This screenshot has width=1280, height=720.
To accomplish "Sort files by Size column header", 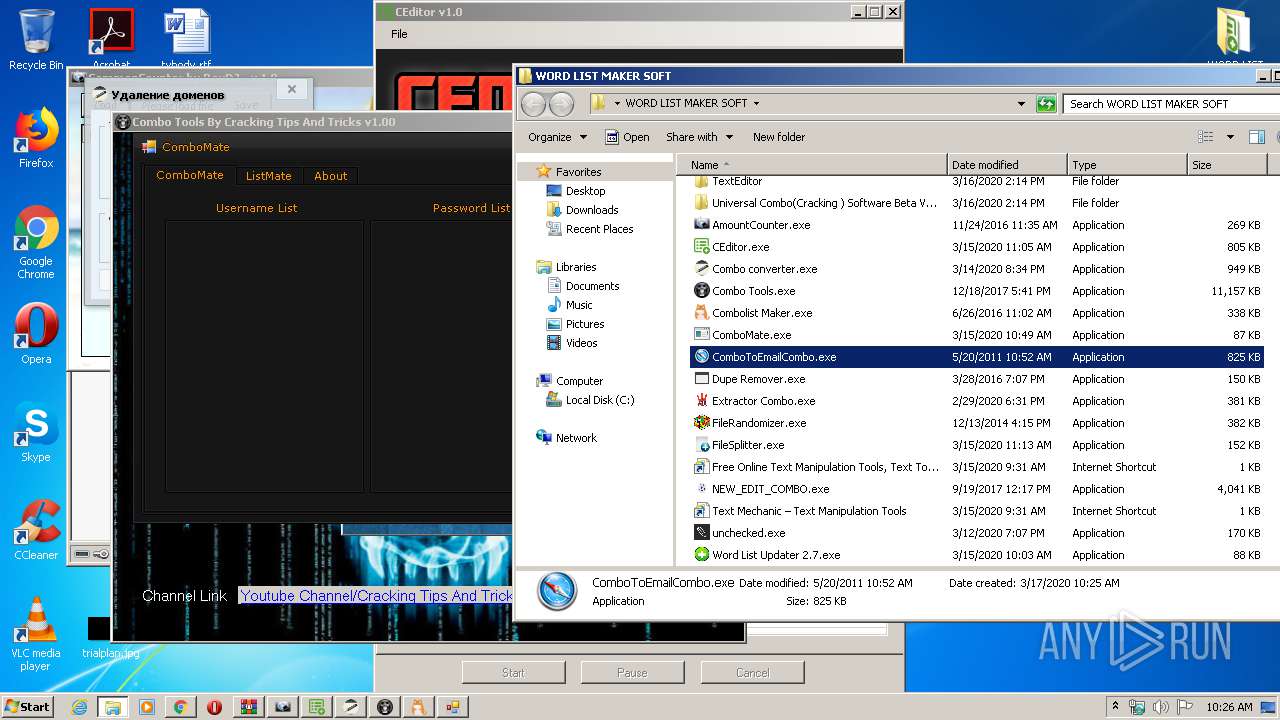I will point(1227,165).
